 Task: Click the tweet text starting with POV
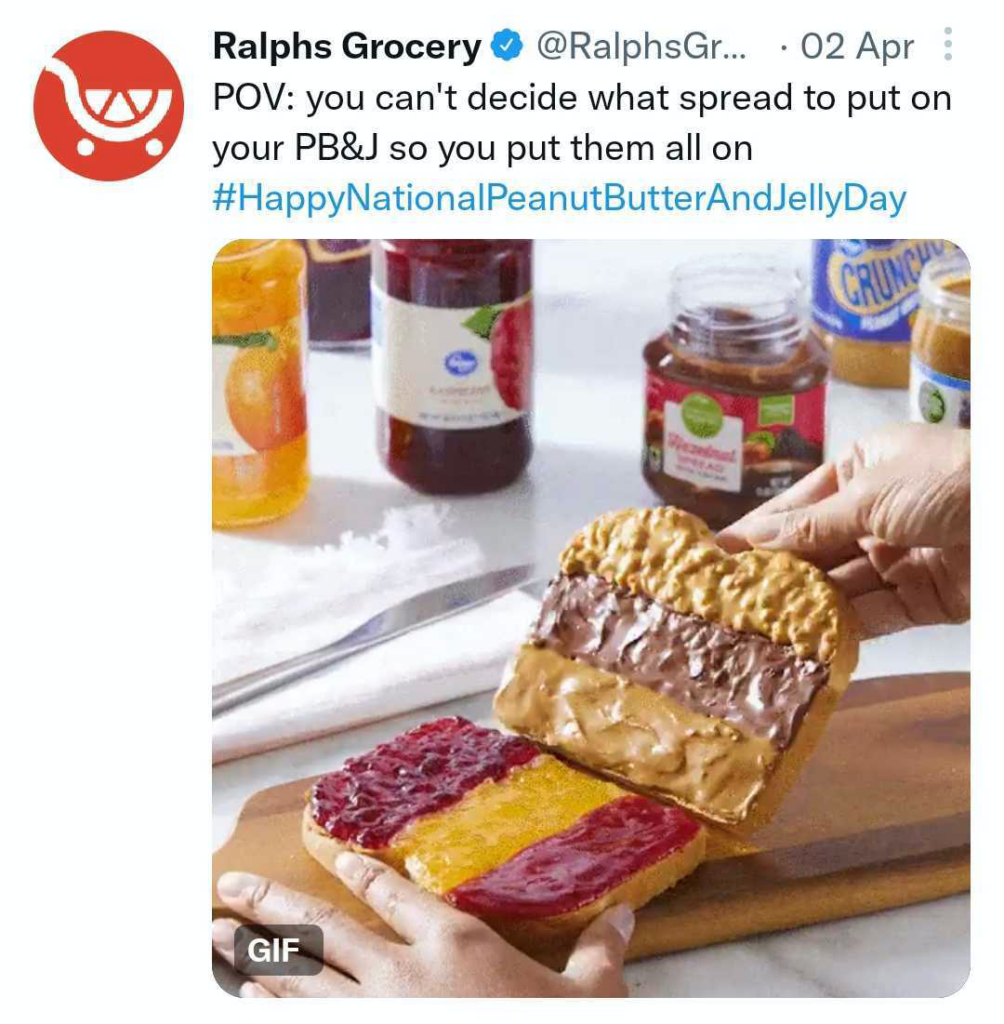(582, 122)
